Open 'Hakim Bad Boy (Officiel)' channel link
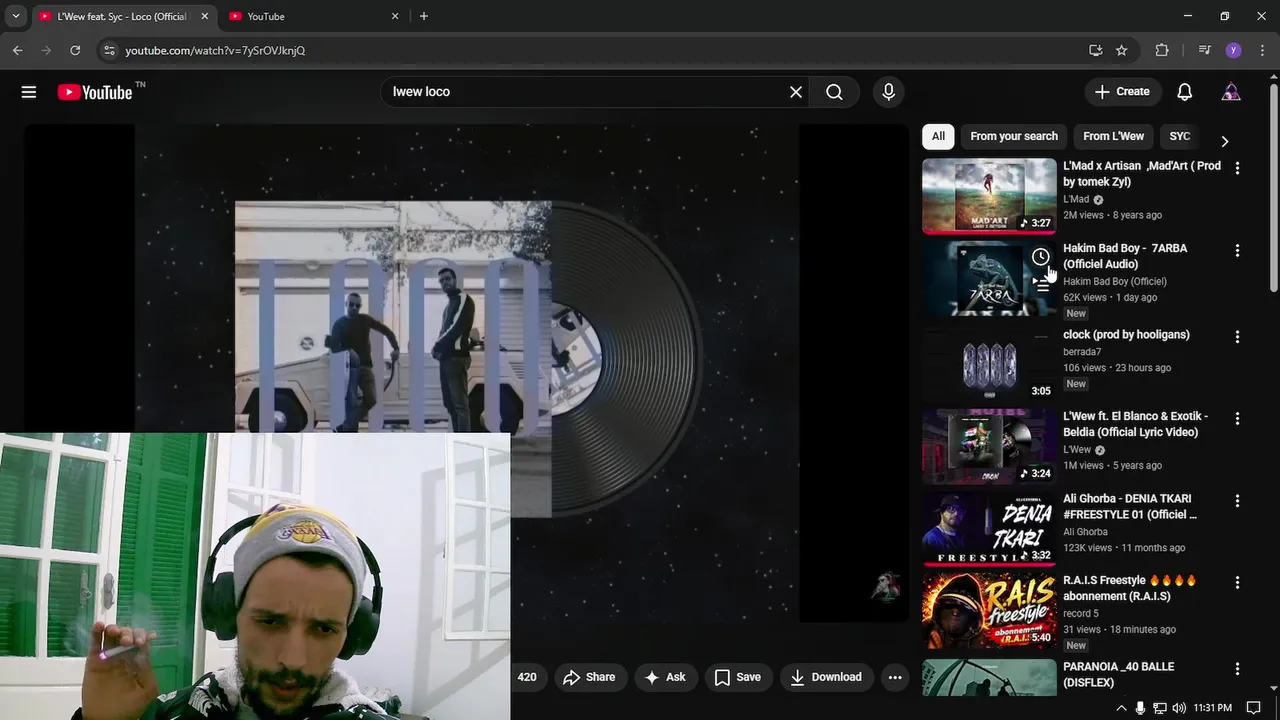 pos(1115,281)
